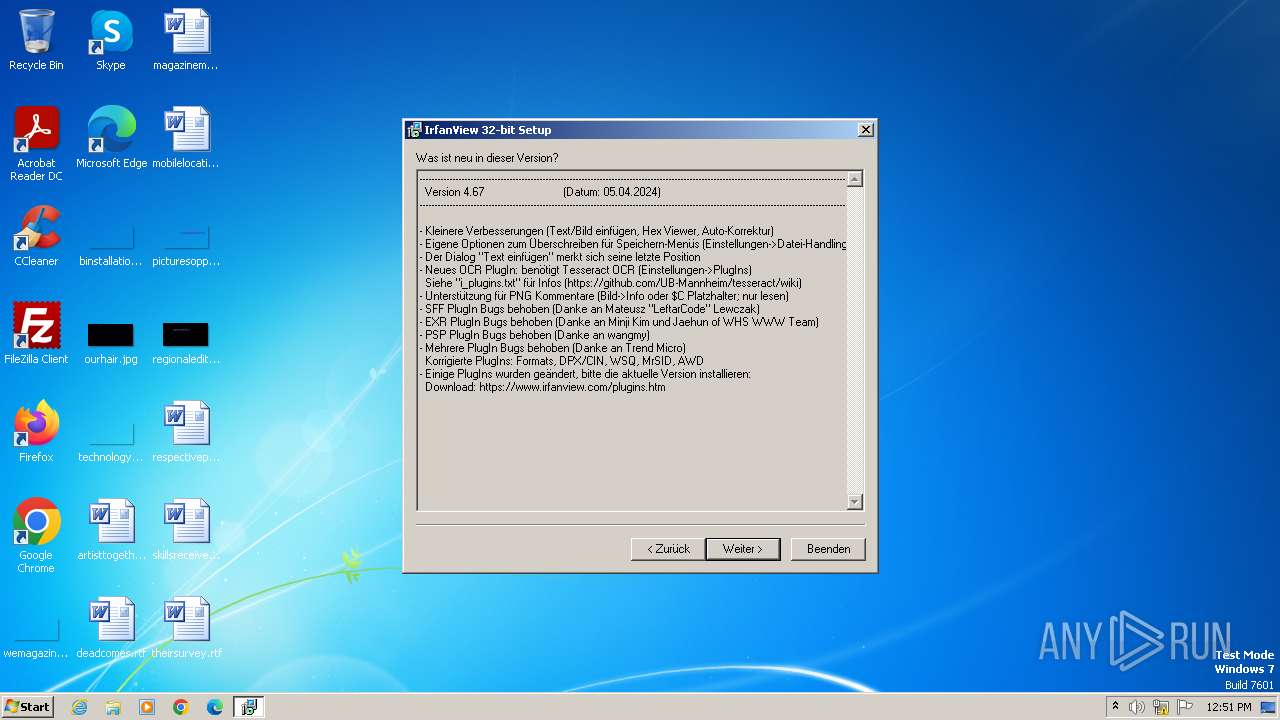Viewport: 1280px width, 720px height.
Task: Close the IrfanView Setup dialog
Action: click(x=866, y=129)
